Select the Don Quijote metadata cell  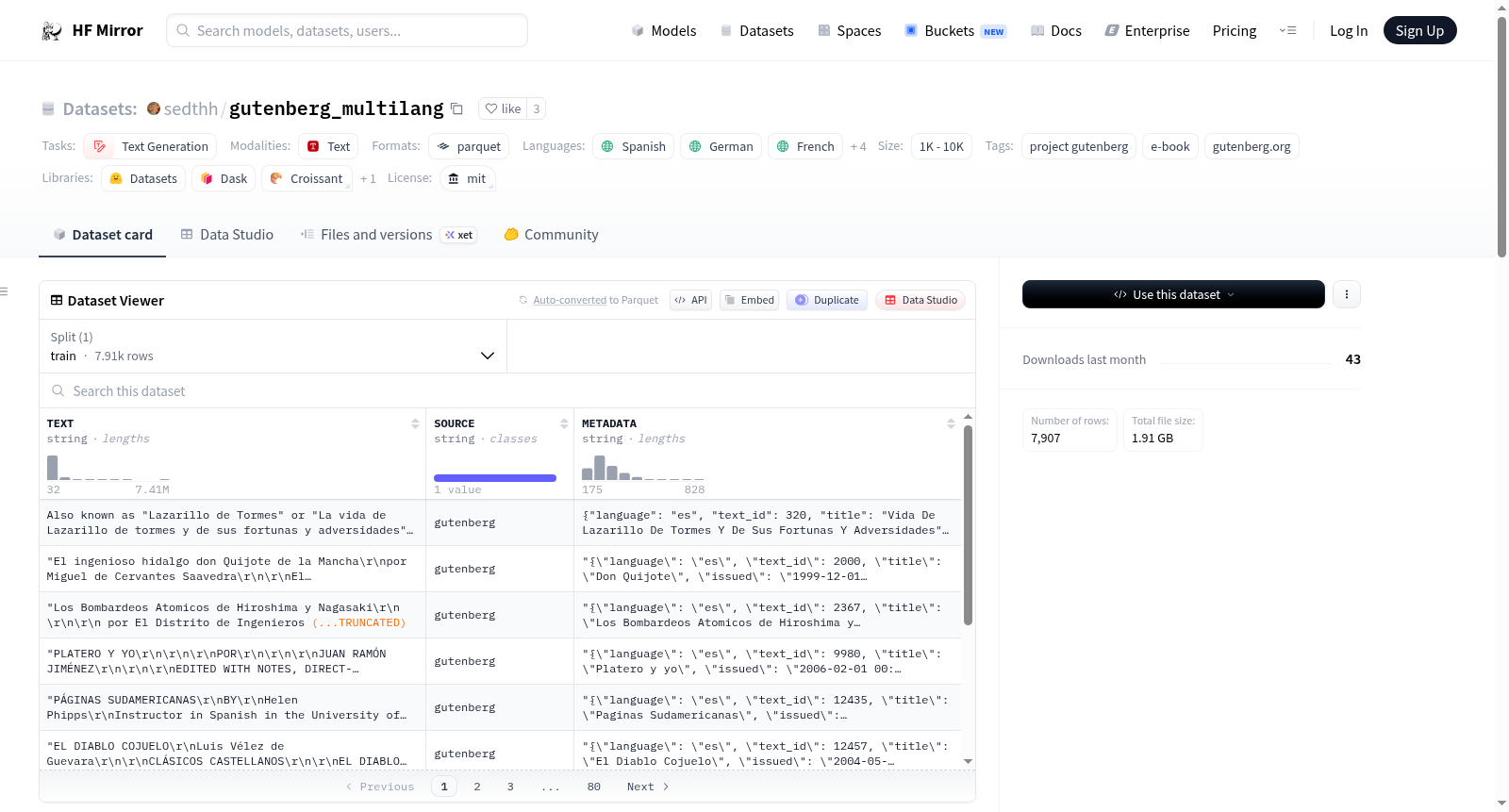768,570
